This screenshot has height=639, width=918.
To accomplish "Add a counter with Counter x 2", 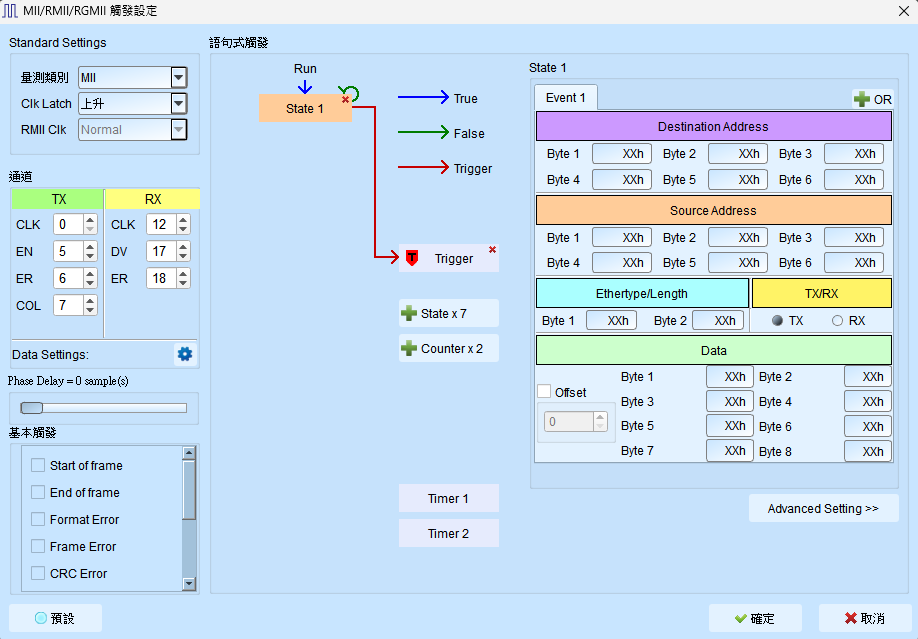I will pyautogui.click(x=448, y=348).
